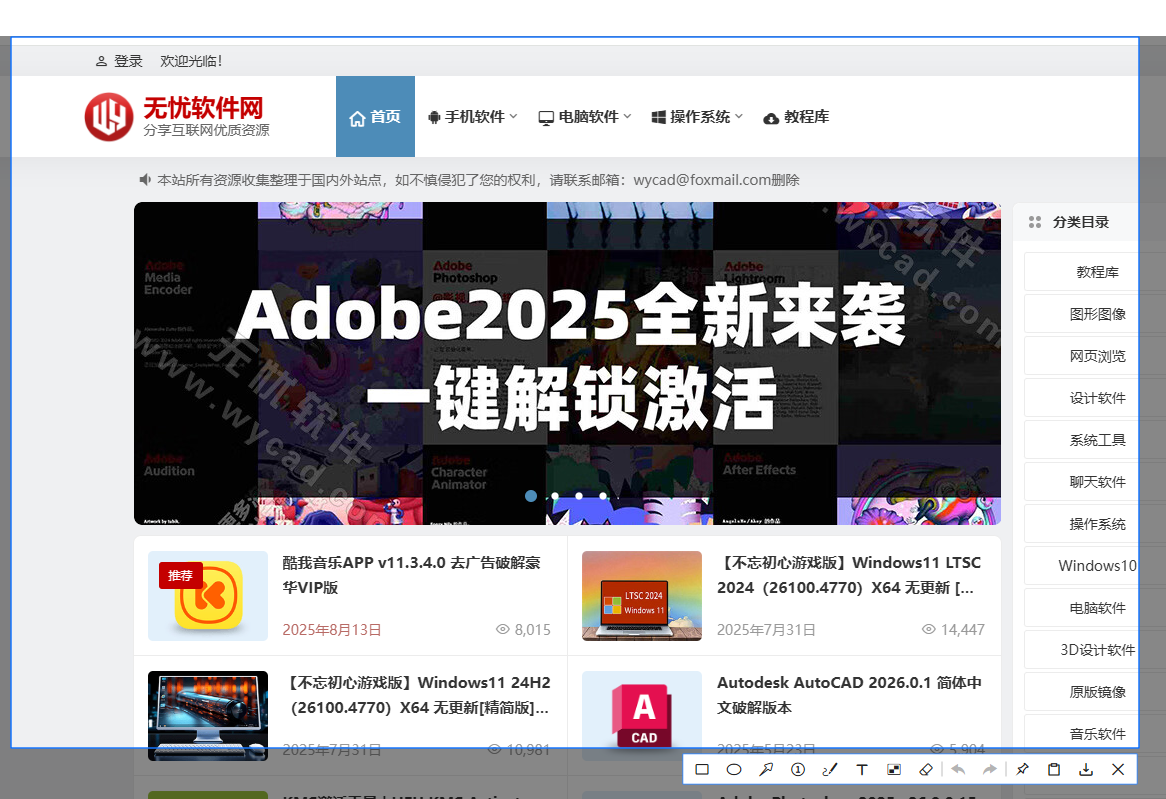The width and height of the screenshot is (1166, 799).
Task: Pin the screenshot to screen
Action: tap(1022, 769)
